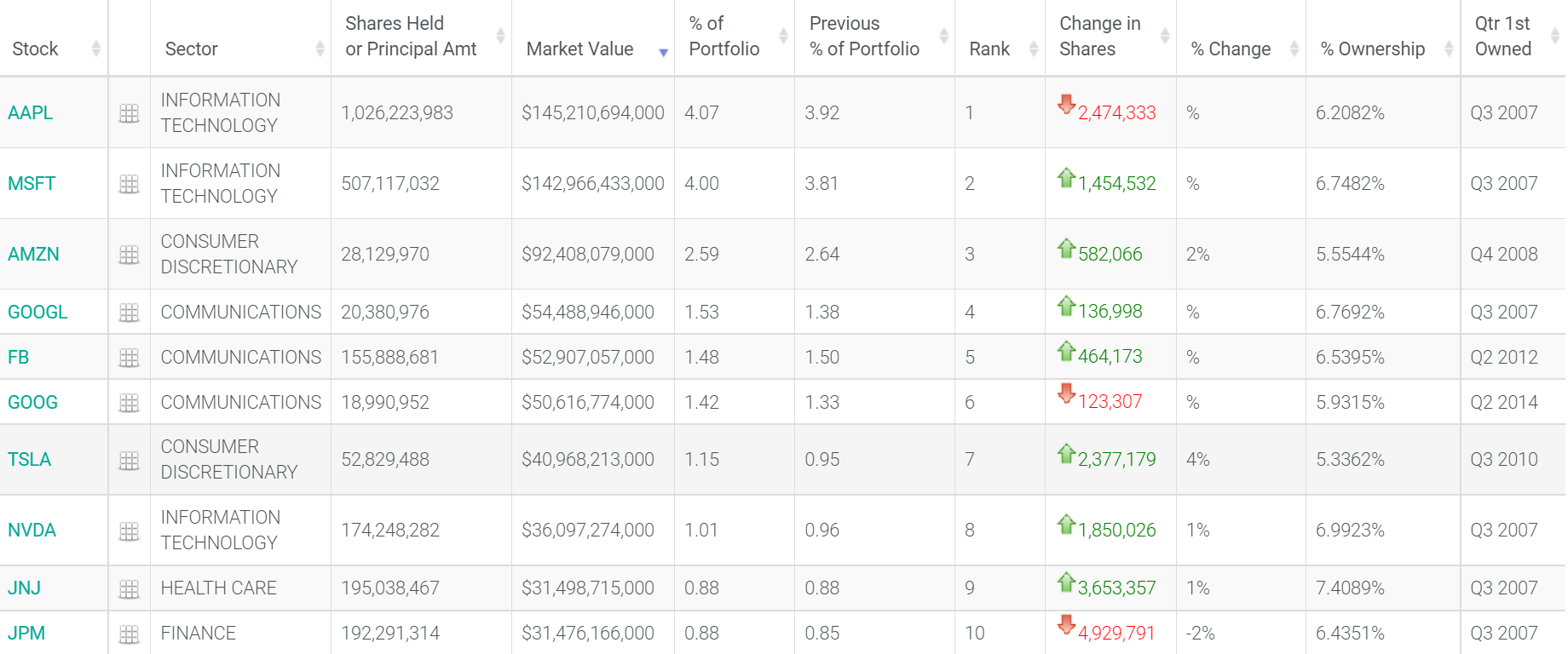Select JPM change in shares 4,929,791
1568x654 pixels.
coord(1116,634)
